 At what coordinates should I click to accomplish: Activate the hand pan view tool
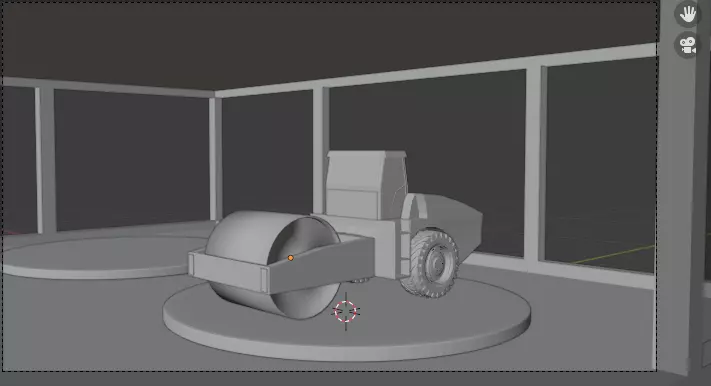(687, 14)
